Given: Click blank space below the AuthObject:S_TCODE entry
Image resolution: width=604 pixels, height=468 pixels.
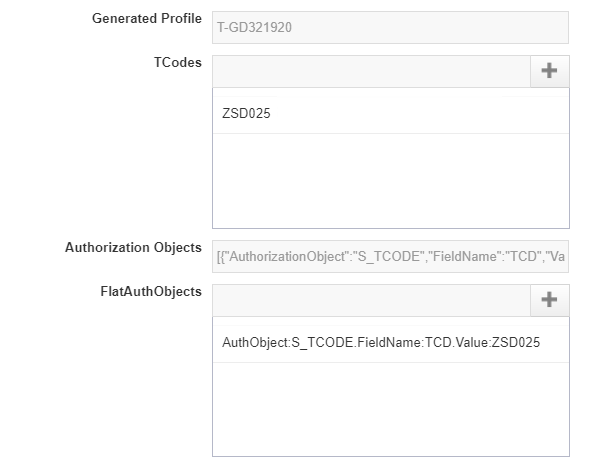Looking at the screenshot, I should [x=390, y=410].
